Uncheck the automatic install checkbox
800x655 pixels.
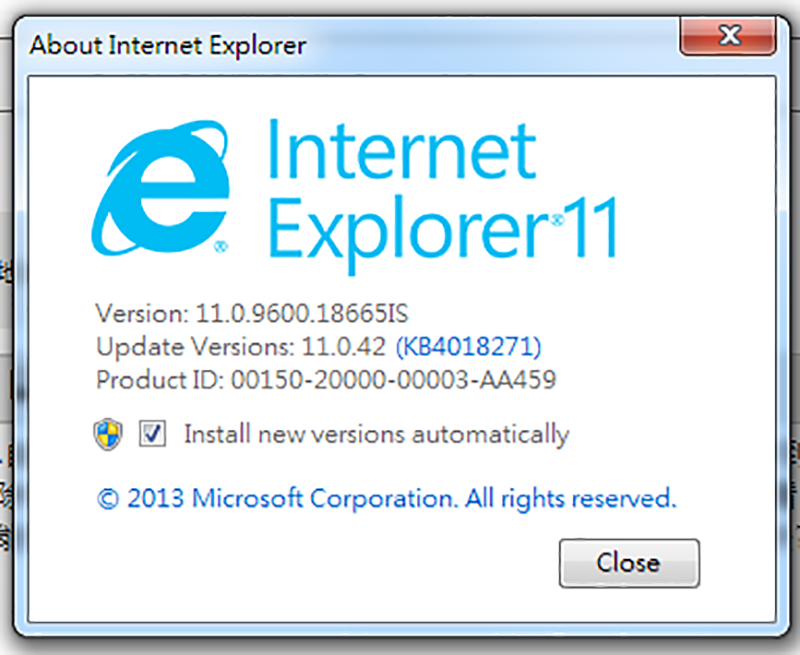(x=152, y=434)
